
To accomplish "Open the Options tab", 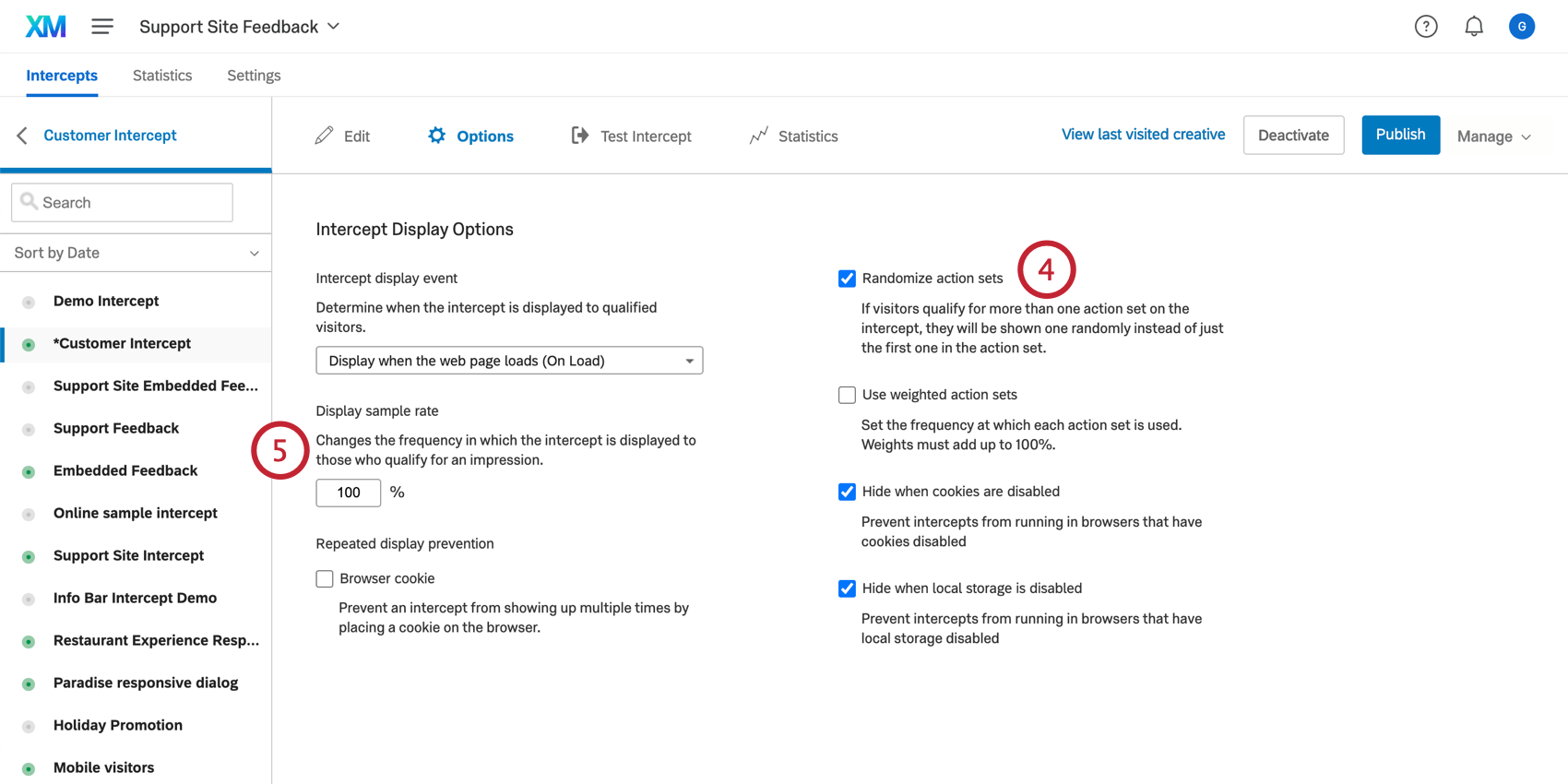I will tap(471, 136).
